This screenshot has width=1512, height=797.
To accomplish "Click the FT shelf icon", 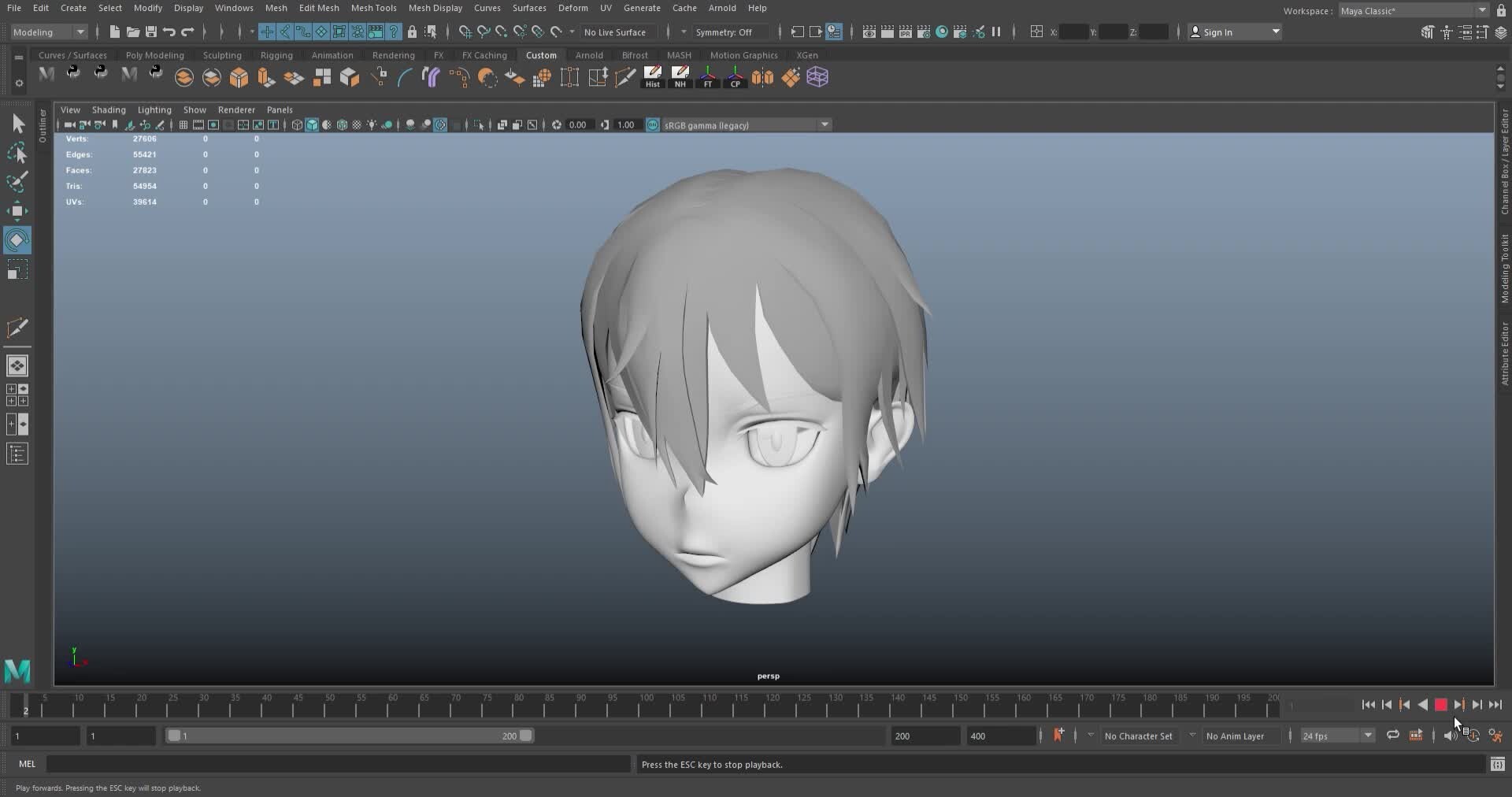I will tap(708, 76).
